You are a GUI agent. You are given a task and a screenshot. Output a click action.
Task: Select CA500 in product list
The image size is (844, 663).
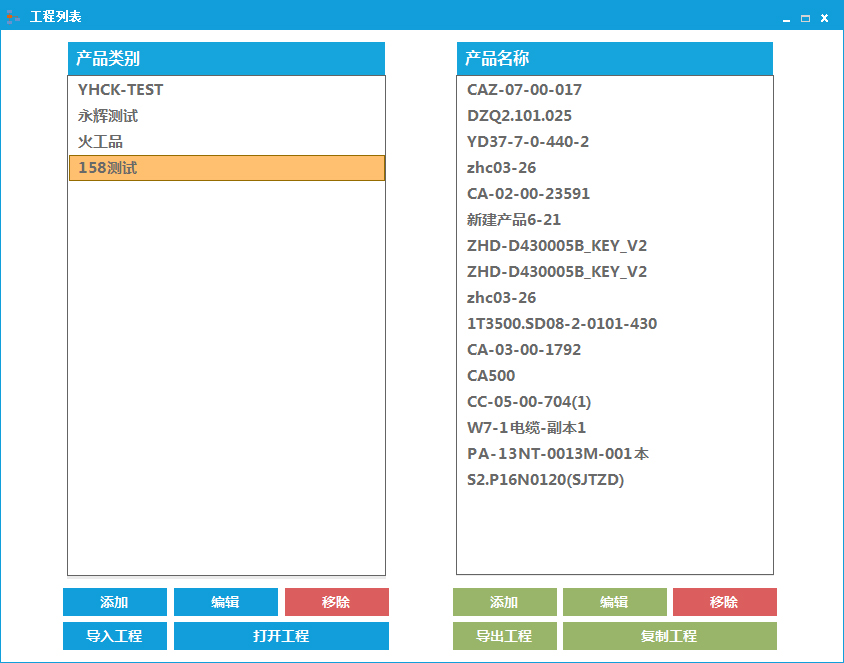click(x=491, y=376)
